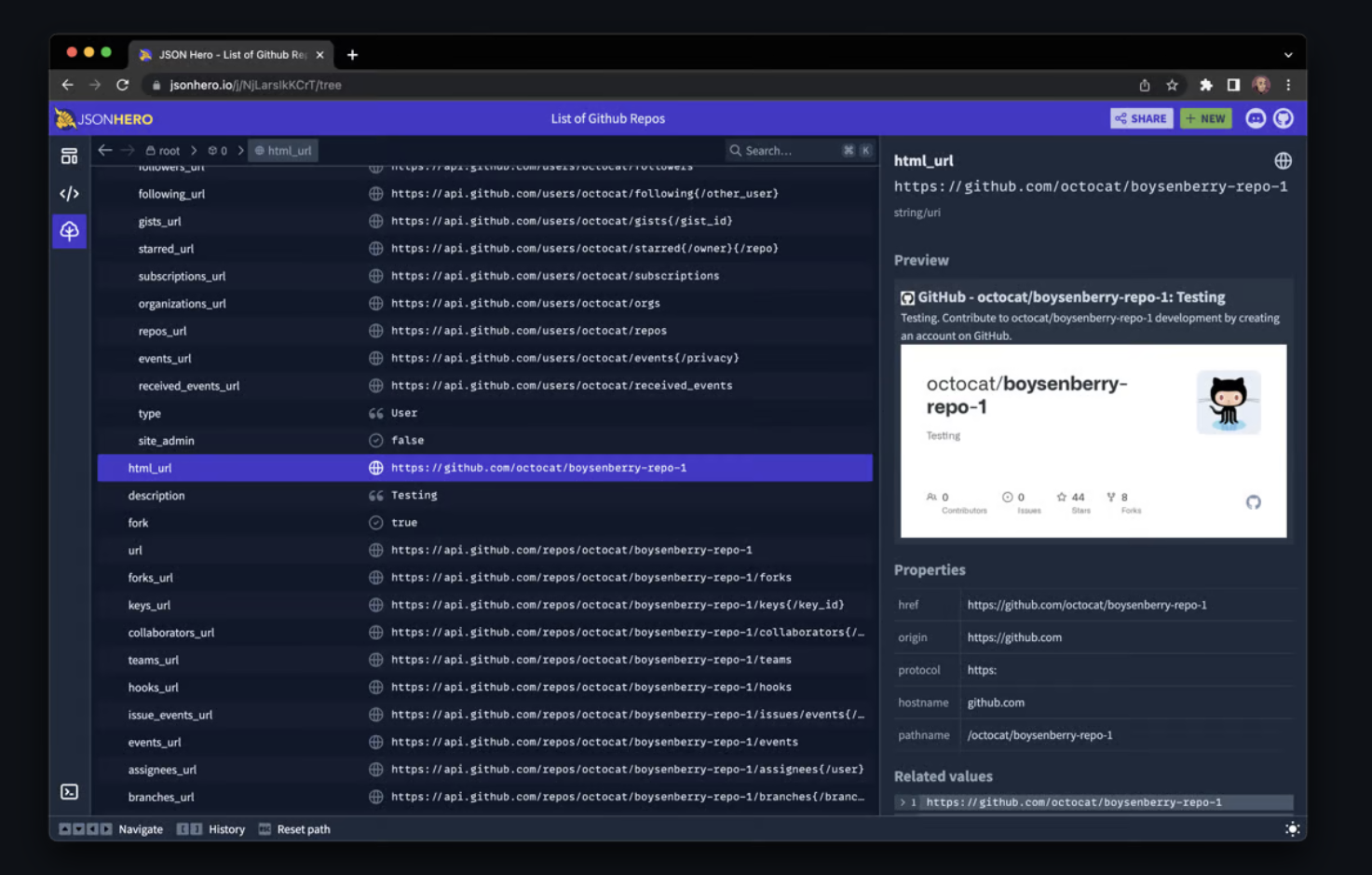Select the teams_url row
The height and width of the screenshot is (875, 1372).
485,660
